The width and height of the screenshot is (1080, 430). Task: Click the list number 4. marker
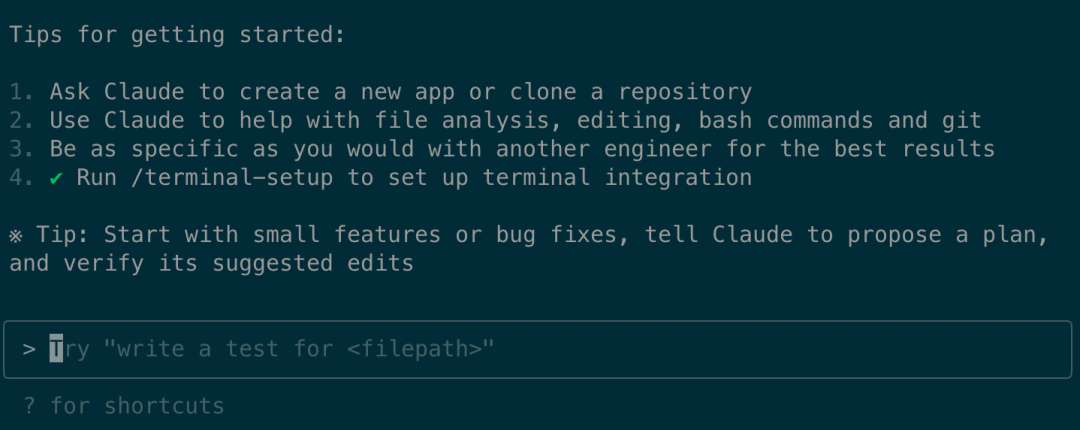[x=21, y=178]
